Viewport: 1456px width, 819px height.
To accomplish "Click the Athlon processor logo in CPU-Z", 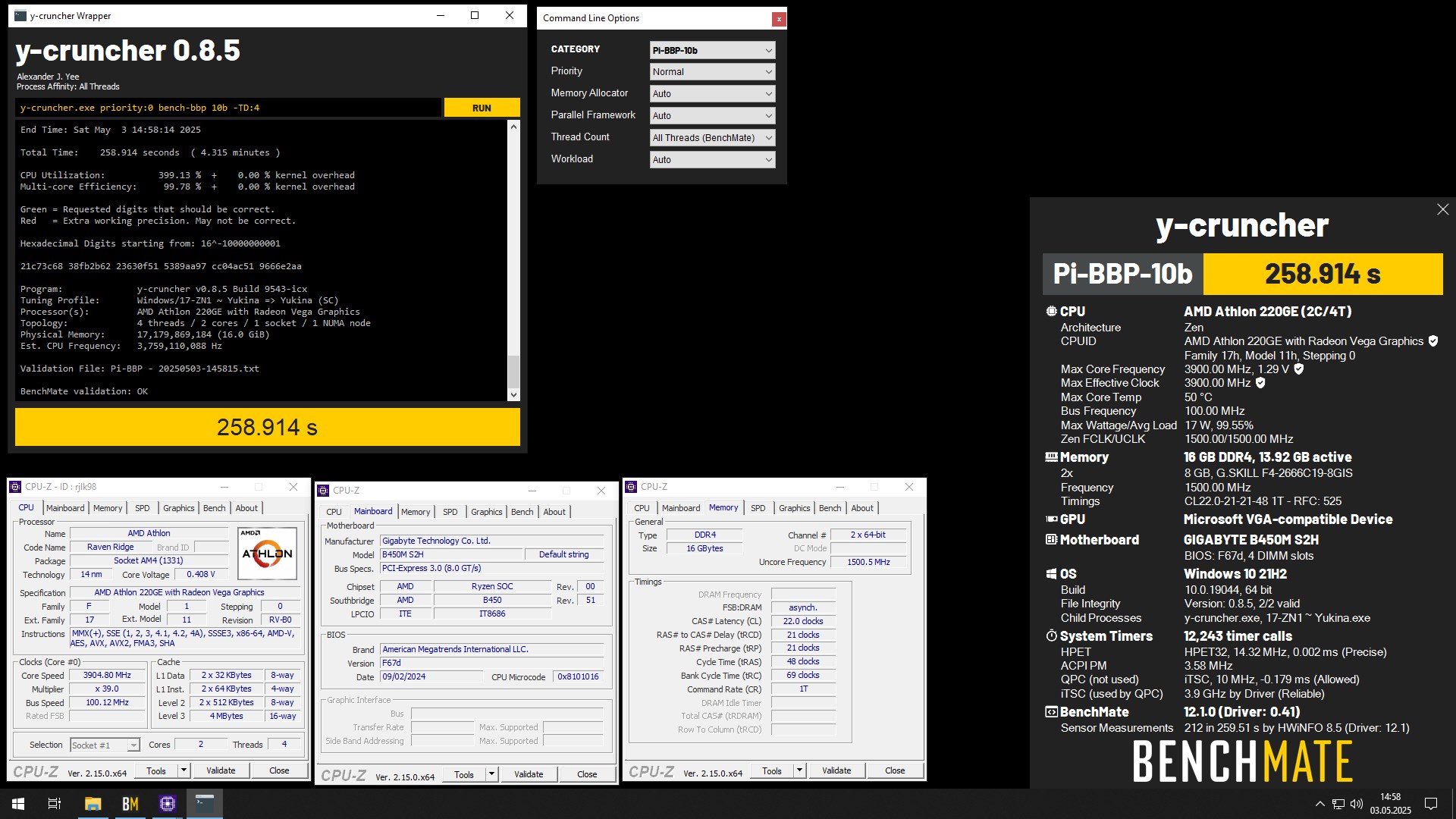I will pos(267,554).
